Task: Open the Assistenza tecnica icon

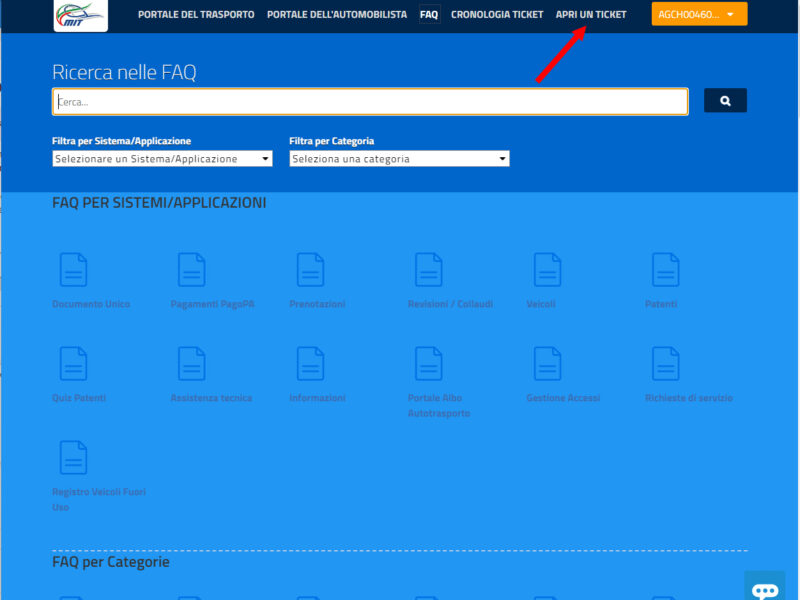Action: coord(192,364)
